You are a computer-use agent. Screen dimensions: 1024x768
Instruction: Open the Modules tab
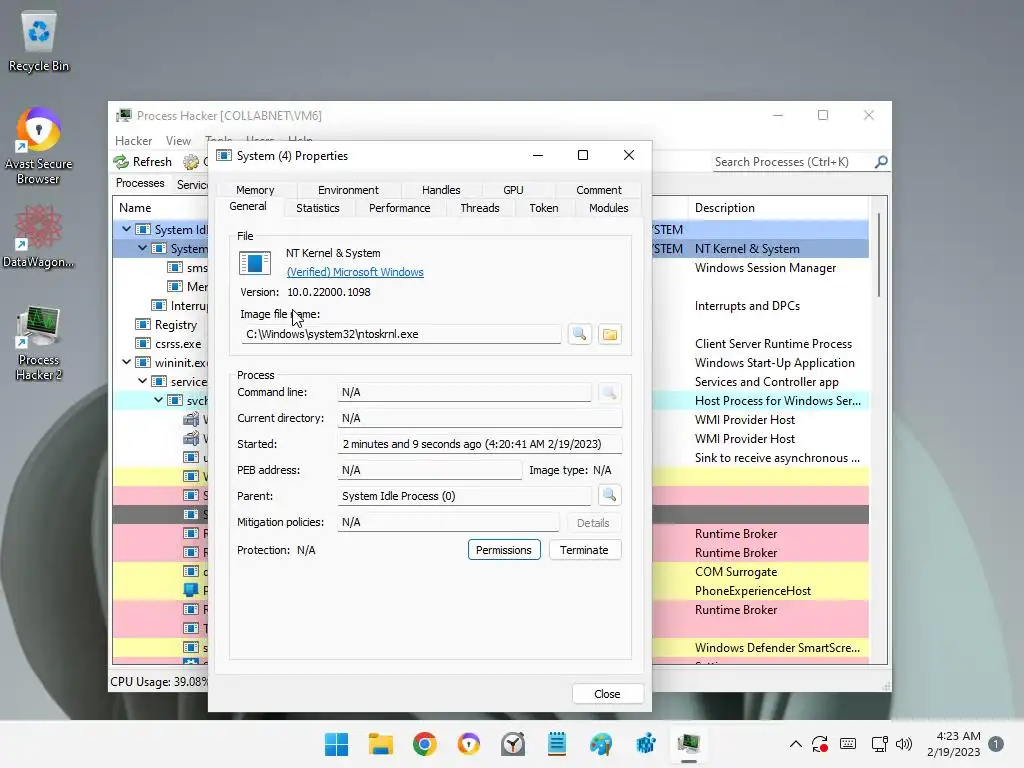pos(608,208)
